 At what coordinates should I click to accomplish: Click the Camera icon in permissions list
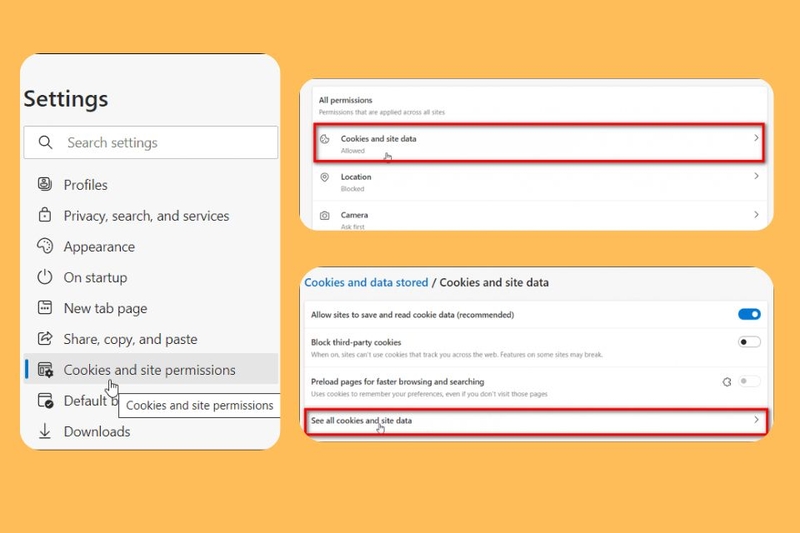[324, 216]
